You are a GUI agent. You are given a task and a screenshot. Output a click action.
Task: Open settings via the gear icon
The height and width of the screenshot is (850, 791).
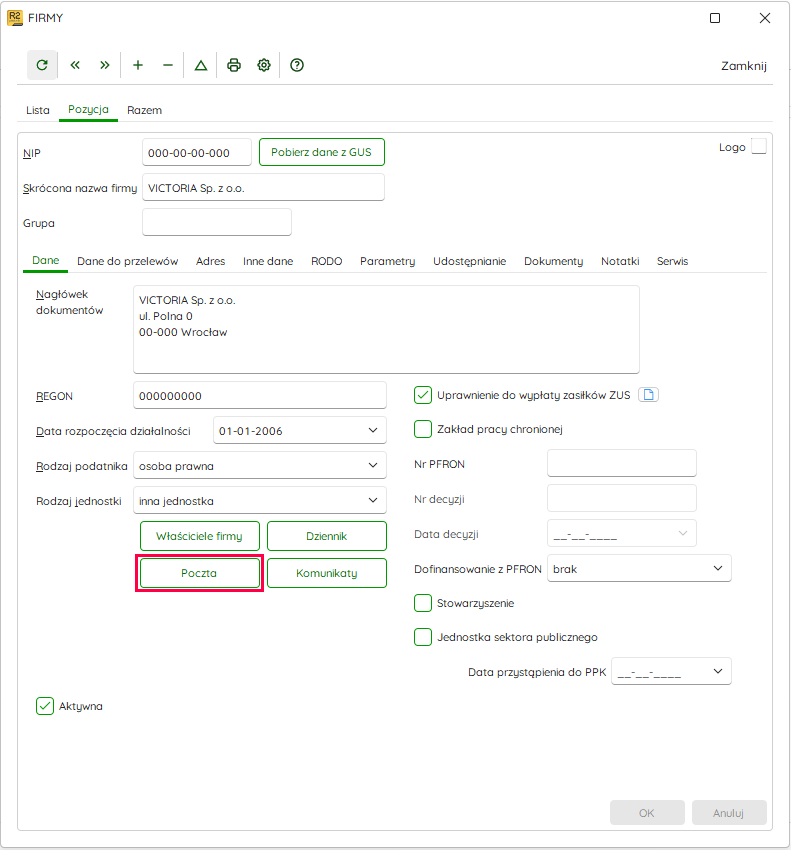click(264, 65)
